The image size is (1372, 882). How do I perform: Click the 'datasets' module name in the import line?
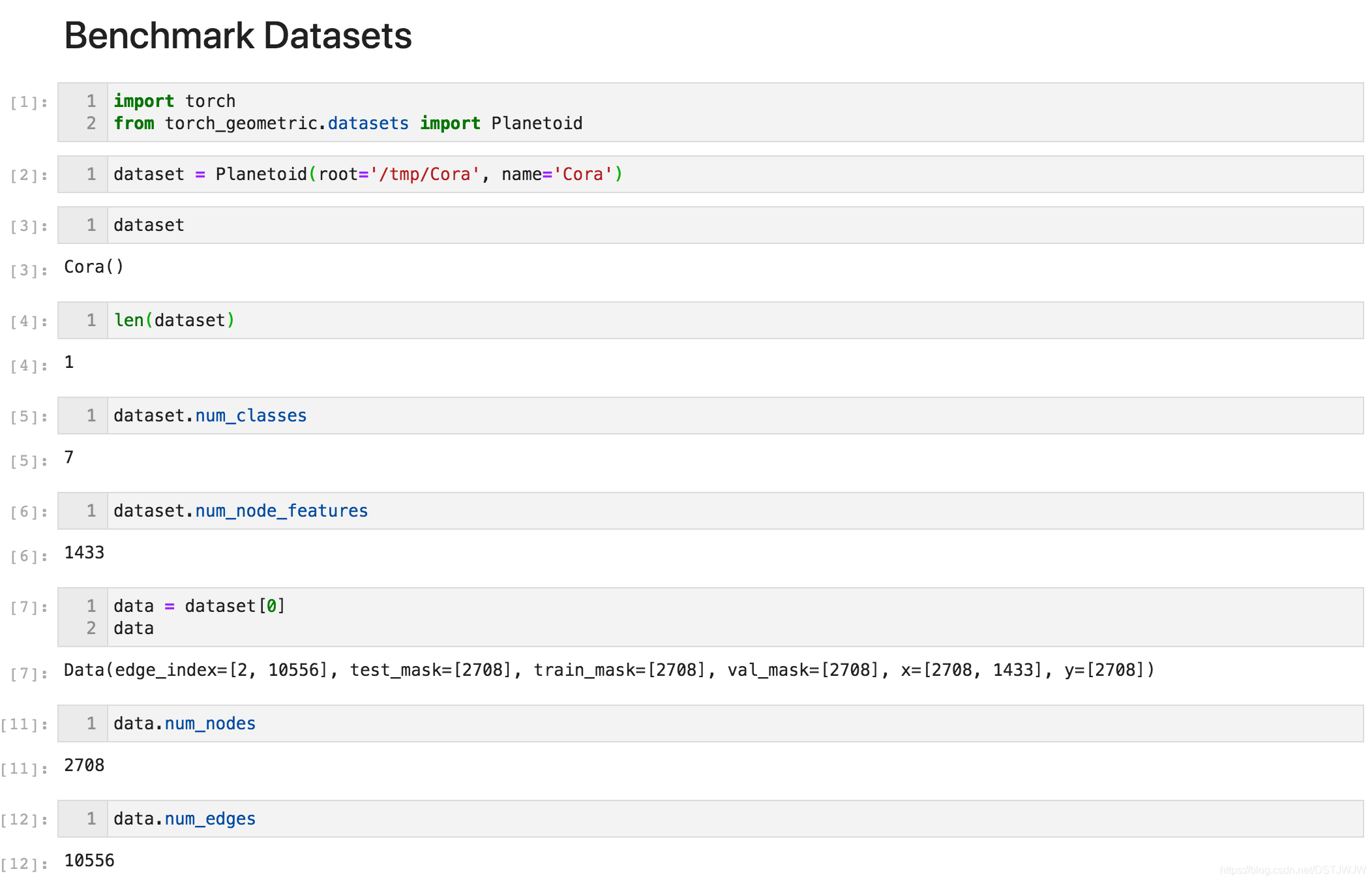click(368, 123)
